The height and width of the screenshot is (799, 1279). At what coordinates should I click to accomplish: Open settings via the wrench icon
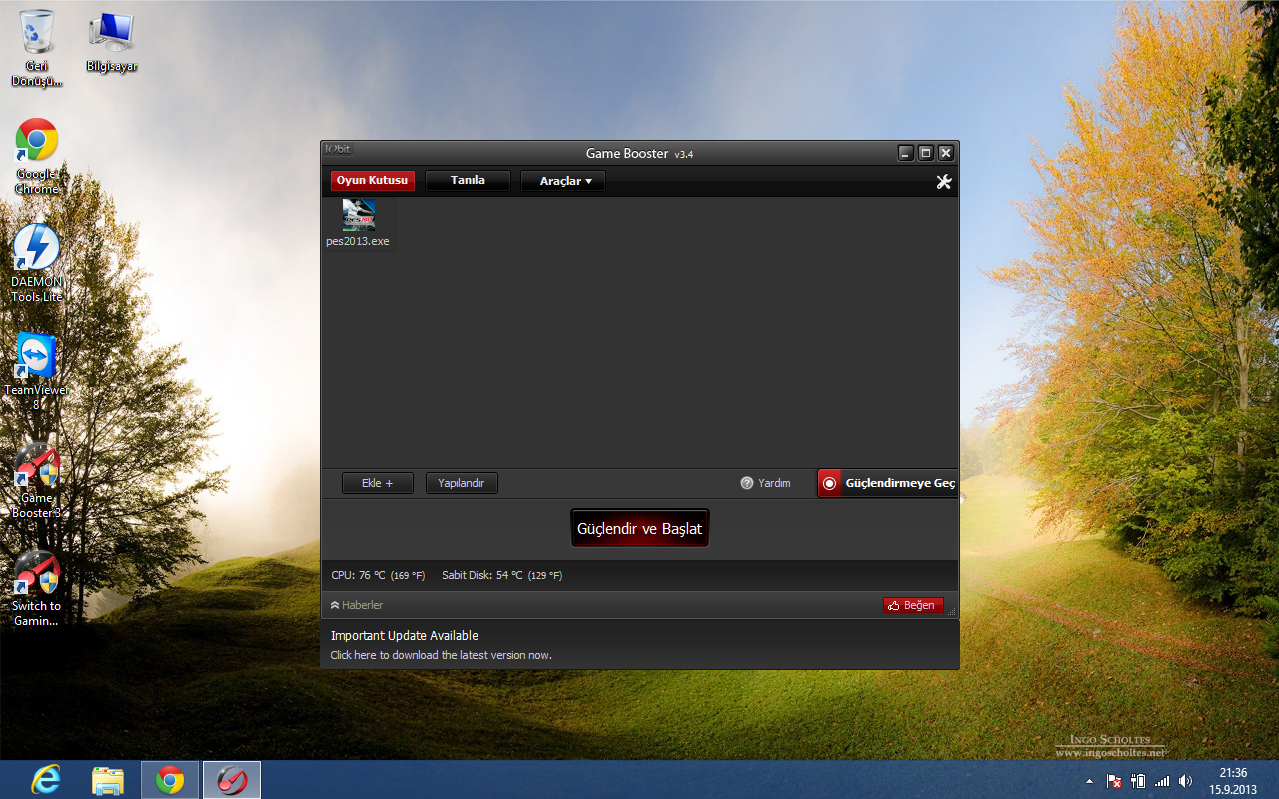point(943,181)
